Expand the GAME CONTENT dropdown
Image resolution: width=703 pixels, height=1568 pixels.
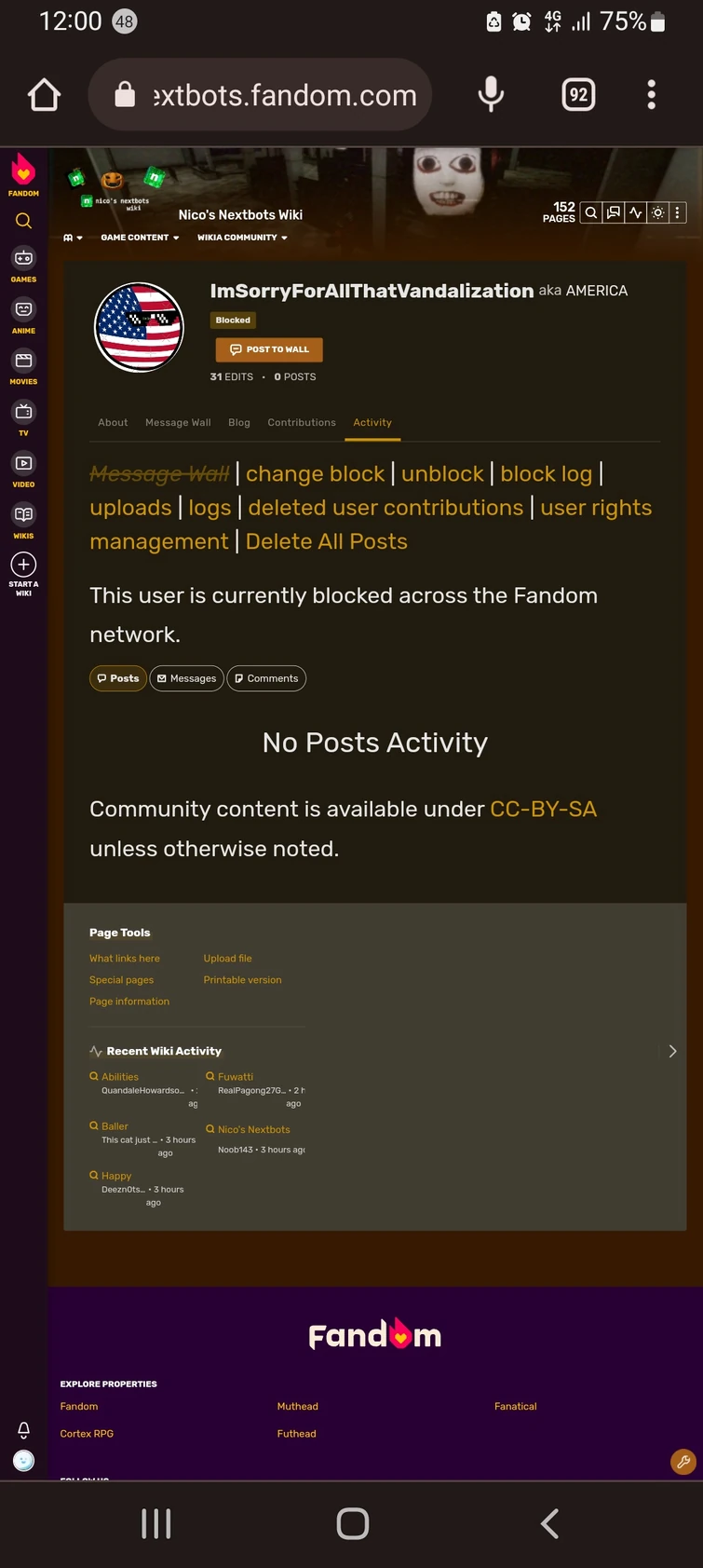tap(139, 238)
